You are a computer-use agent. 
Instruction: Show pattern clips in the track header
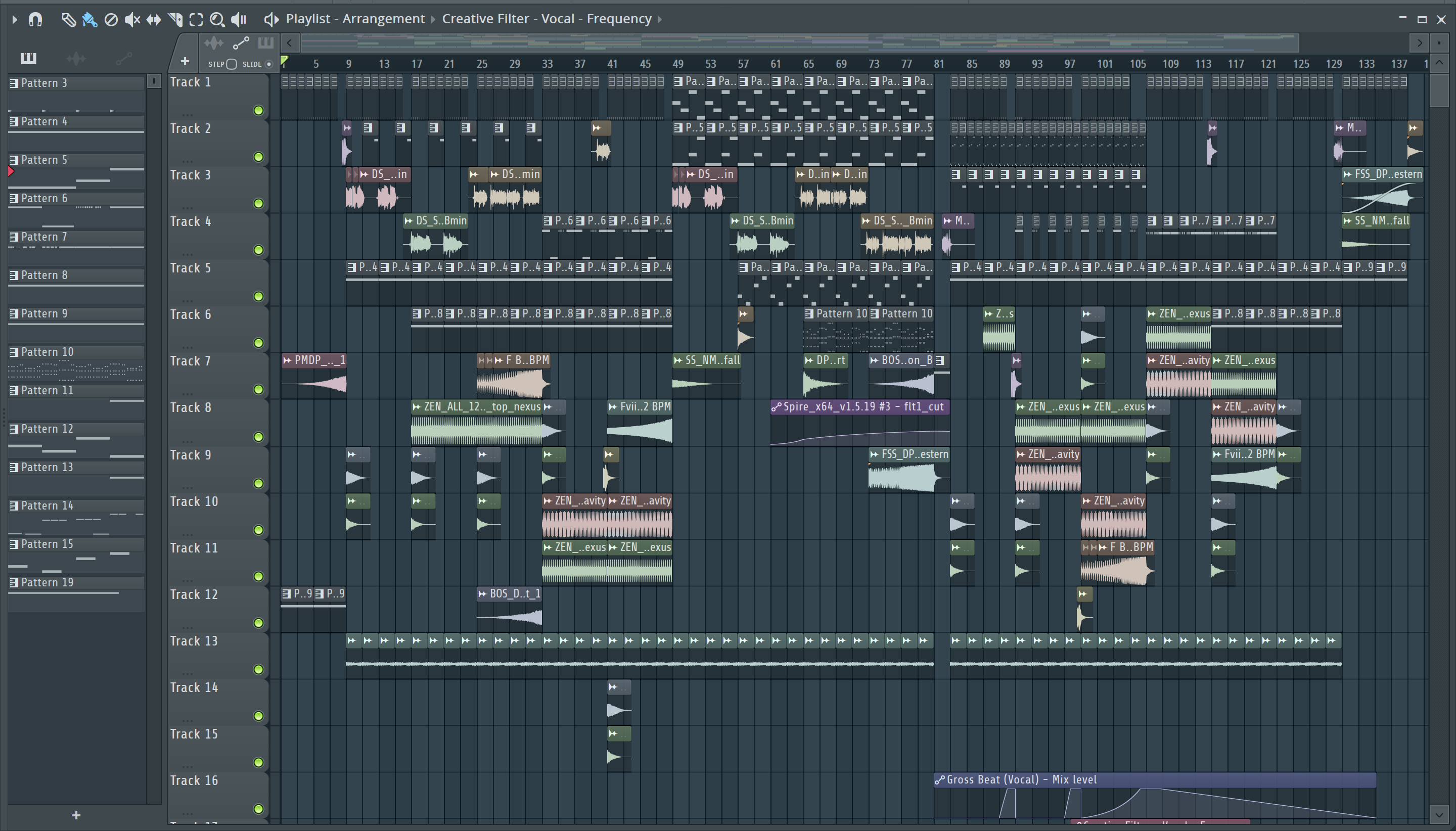pyautogui.click(x=265, y=43)
